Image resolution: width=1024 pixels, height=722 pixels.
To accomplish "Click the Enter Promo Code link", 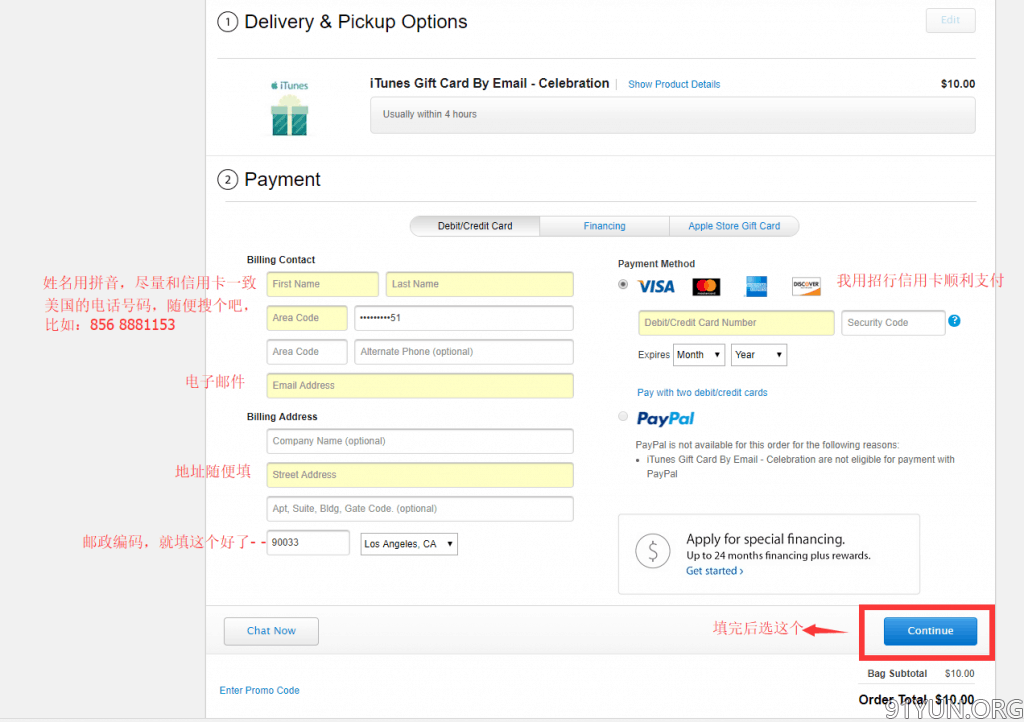I will (x=259, y=690).
